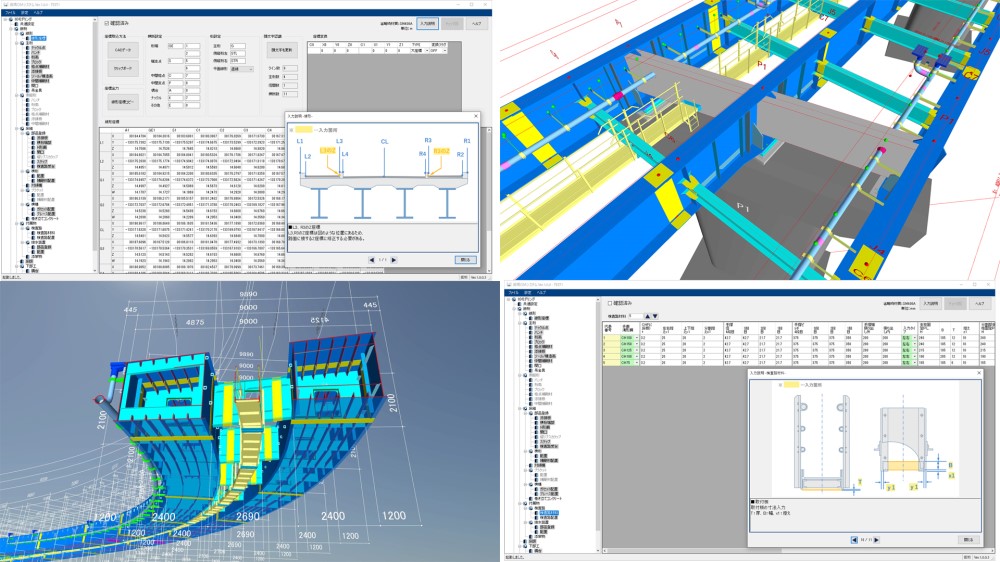The height and width of the screenshot is (562, 1000).
Task: Open the OFF dropdown in the coordinate conversion table
Action: (438, 50)
